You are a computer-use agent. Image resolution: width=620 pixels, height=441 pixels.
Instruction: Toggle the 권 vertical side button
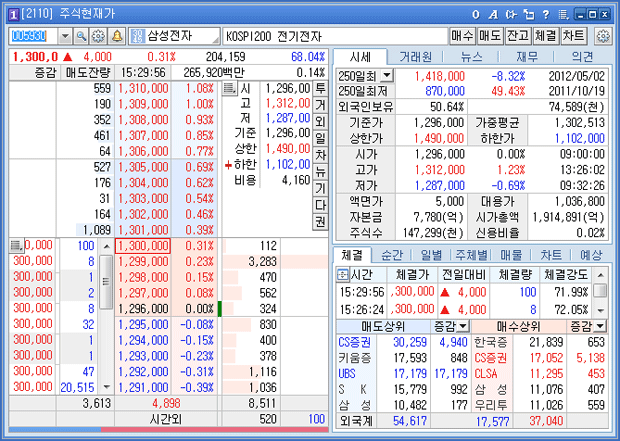pos(320,221)
